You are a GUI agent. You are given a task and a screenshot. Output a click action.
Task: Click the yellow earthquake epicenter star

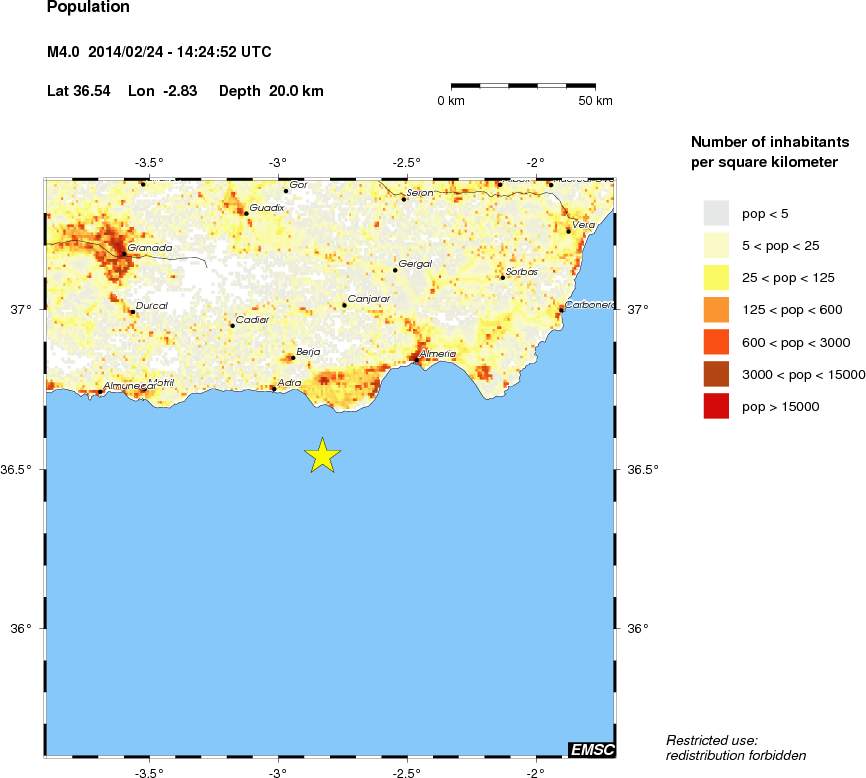pyautogui.click(x=322, y=455)
